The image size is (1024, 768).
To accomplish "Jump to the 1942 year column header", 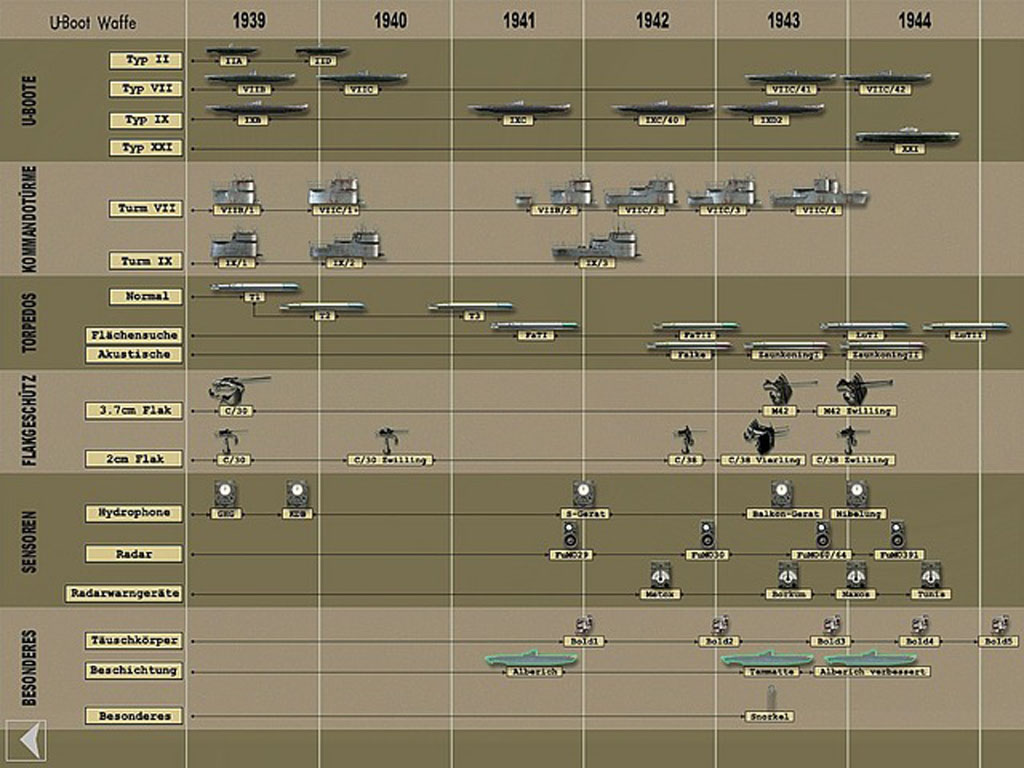I will pyautogui.click(x=652, y=20).
